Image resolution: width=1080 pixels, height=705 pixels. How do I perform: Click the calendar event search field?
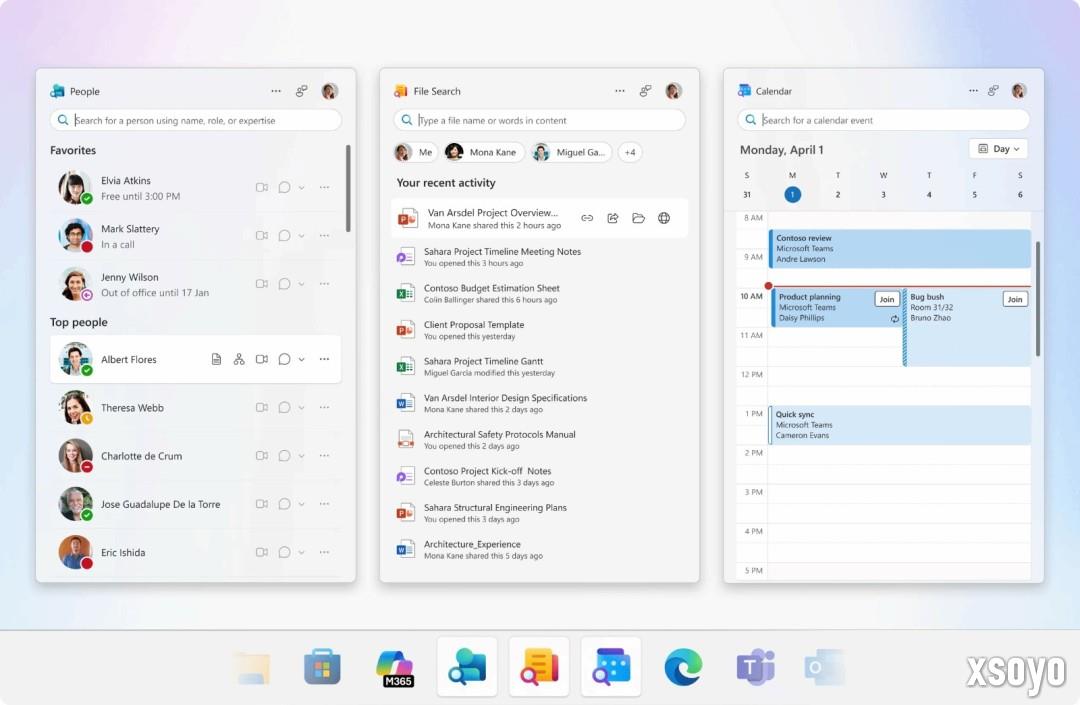click(x=883, y=120)
